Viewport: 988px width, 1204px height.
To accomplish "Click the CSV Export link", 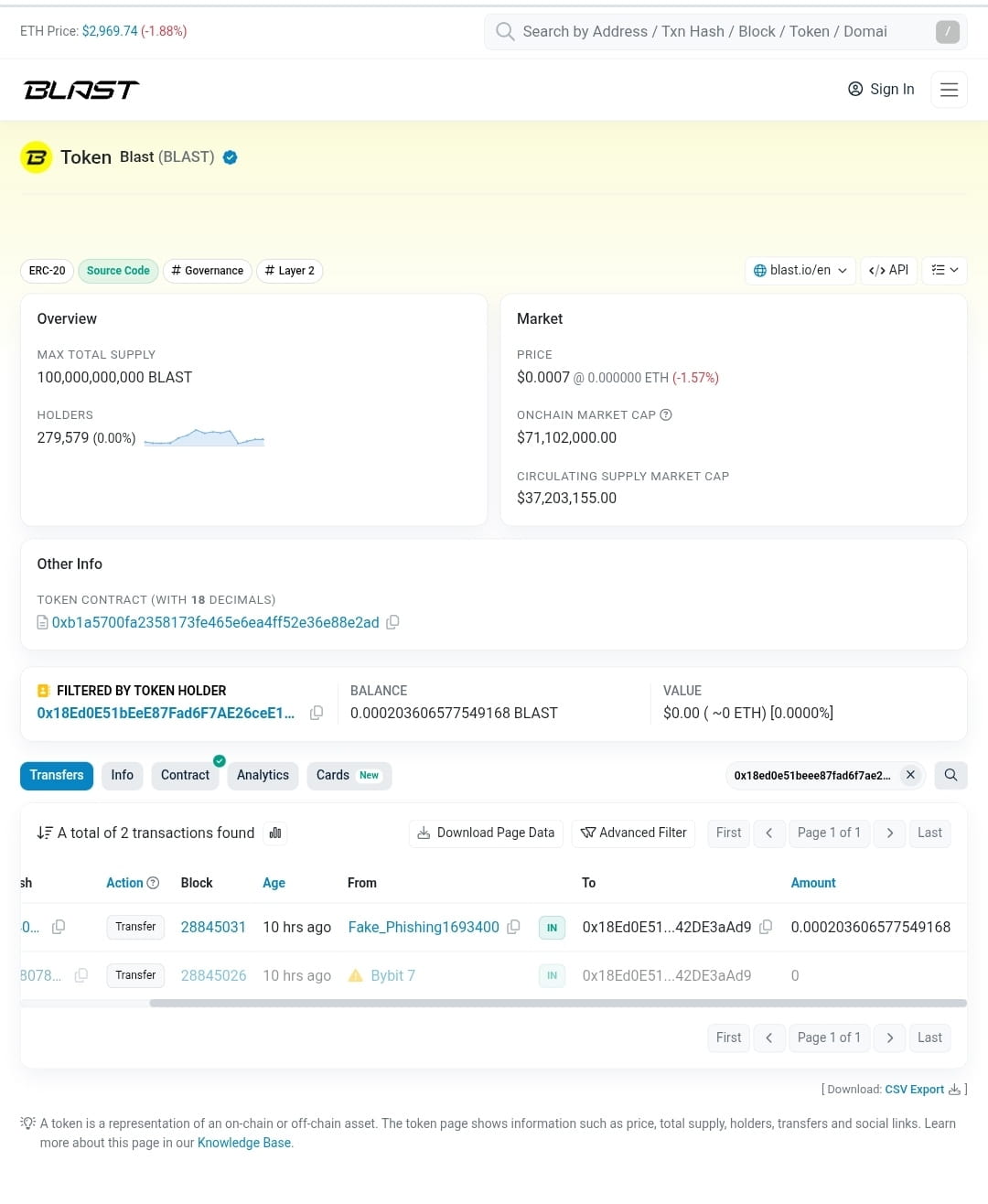I will click(x=915, y=1090).
